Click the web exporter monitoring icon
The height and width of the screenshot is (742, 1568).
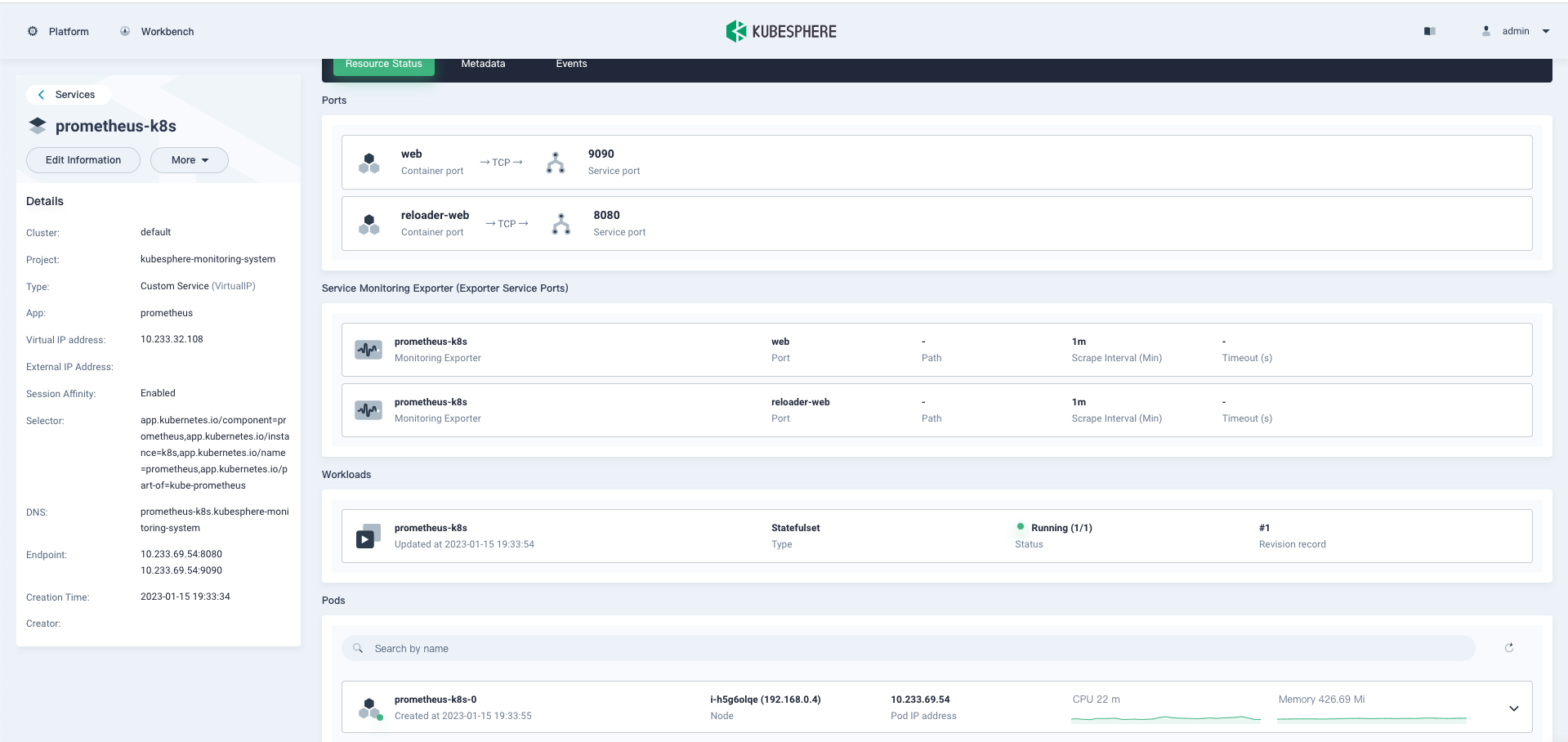[369, 350]
